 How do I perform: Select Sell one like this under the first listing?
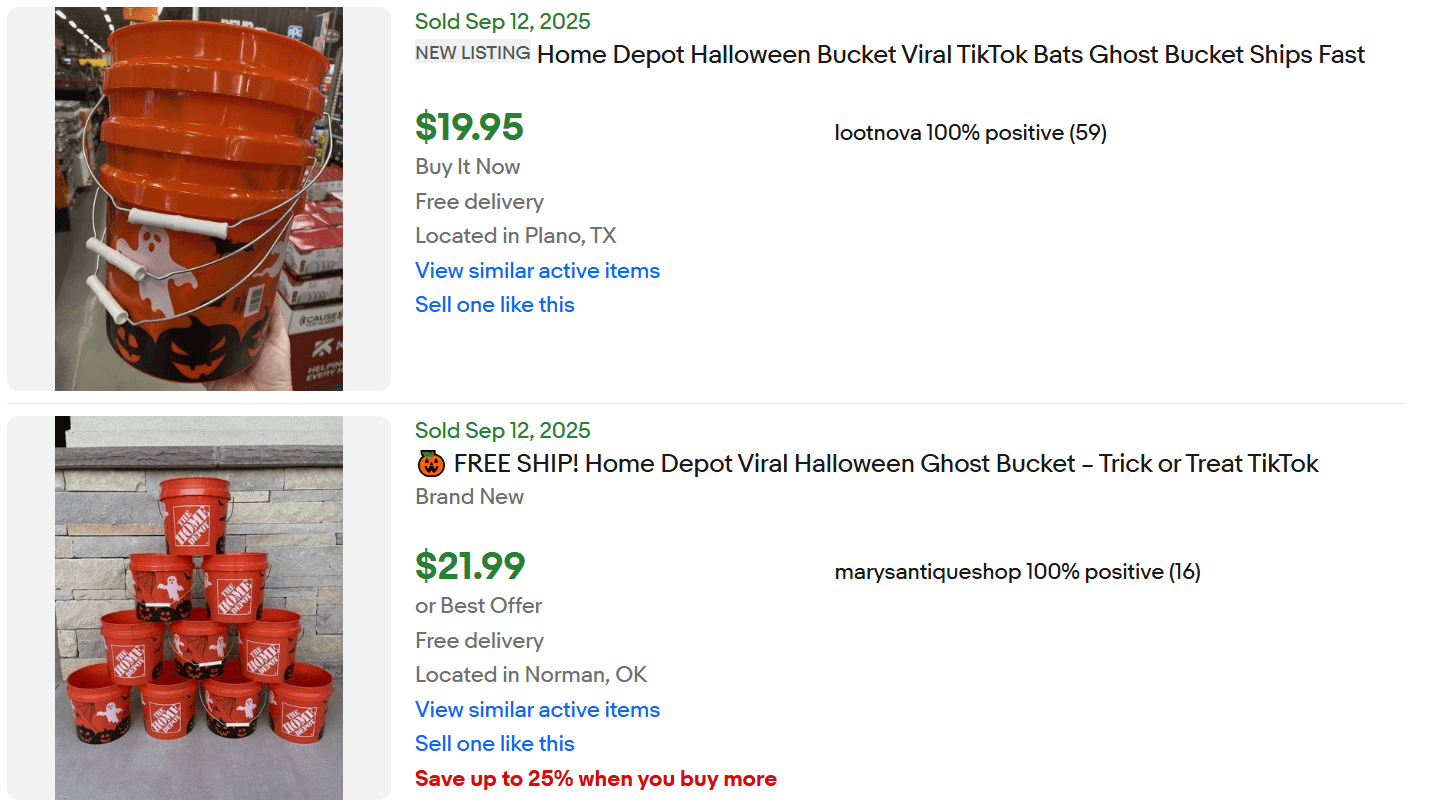(x=495, y=304)
